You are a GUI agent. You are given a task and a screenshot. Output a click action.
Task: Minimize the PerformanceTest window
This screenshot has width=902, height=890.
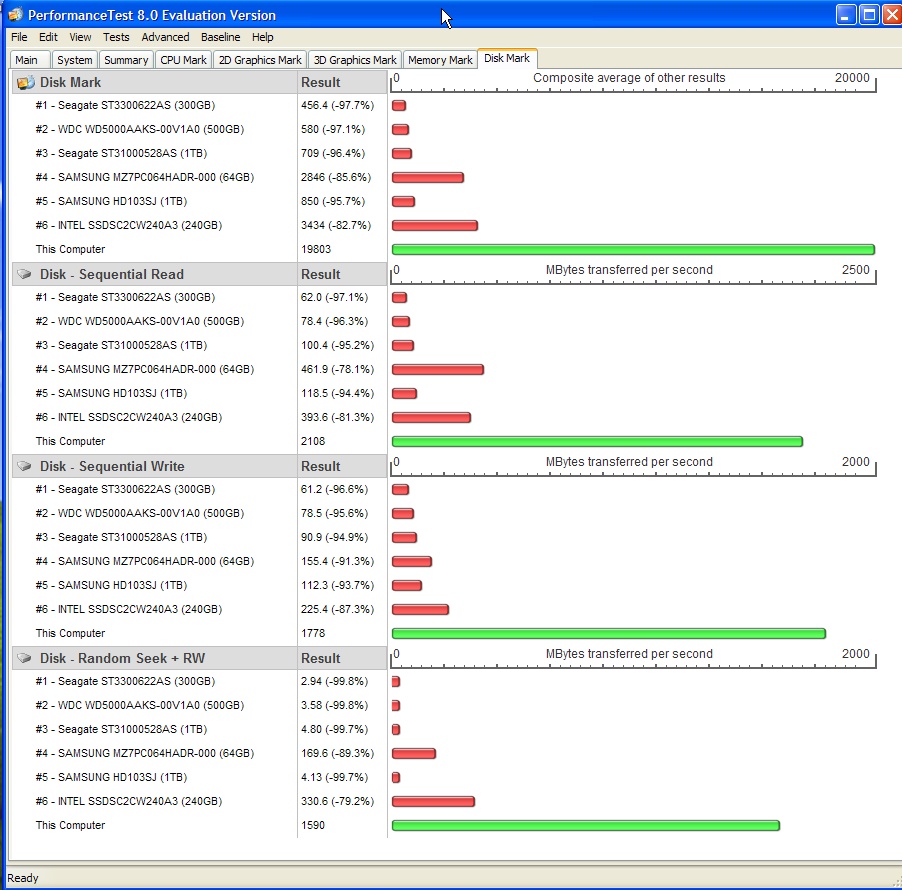click(x=846, y=15)
